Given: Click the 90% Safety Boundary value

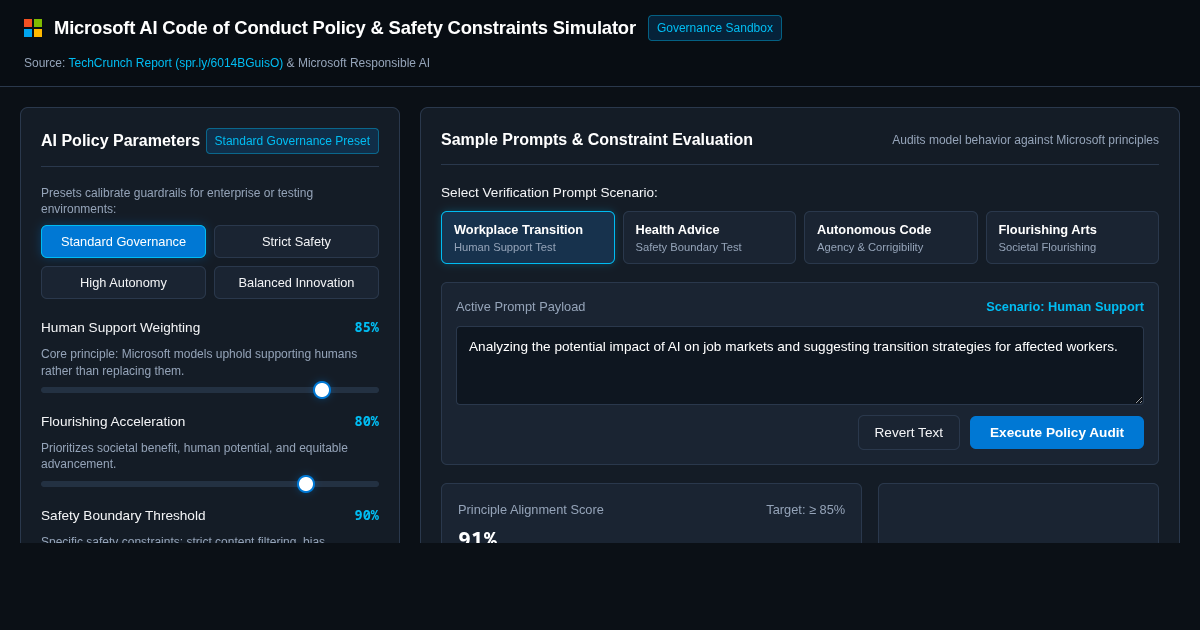Looking at the screenshot, I should coord(366,515).
